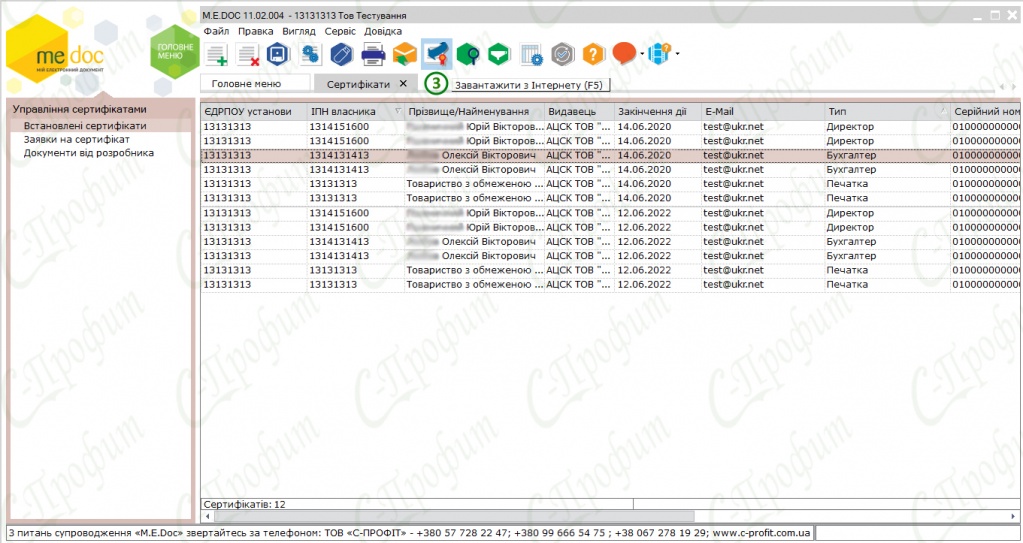The height and width of the screenshot is (543, 1023).
Task: Open the Довідка menu
Action: tap(383, 31)
